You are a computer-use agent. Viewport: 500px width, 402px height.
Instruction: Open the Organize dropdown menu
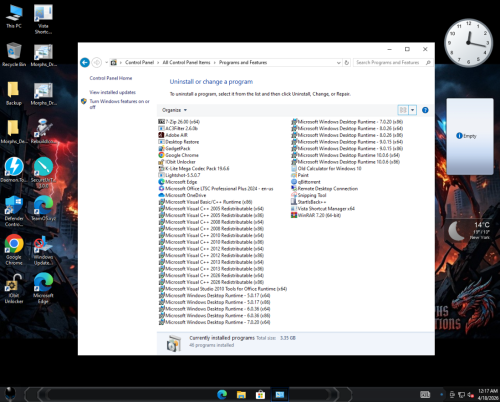(x=174, y=110)
